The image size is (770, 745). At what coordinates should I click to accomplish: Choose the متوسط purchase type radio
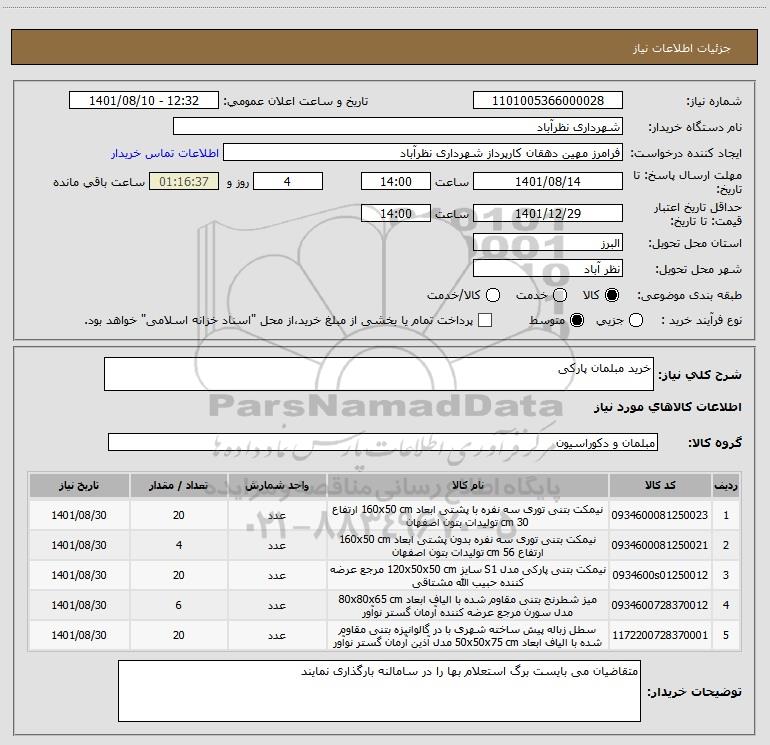577,320
